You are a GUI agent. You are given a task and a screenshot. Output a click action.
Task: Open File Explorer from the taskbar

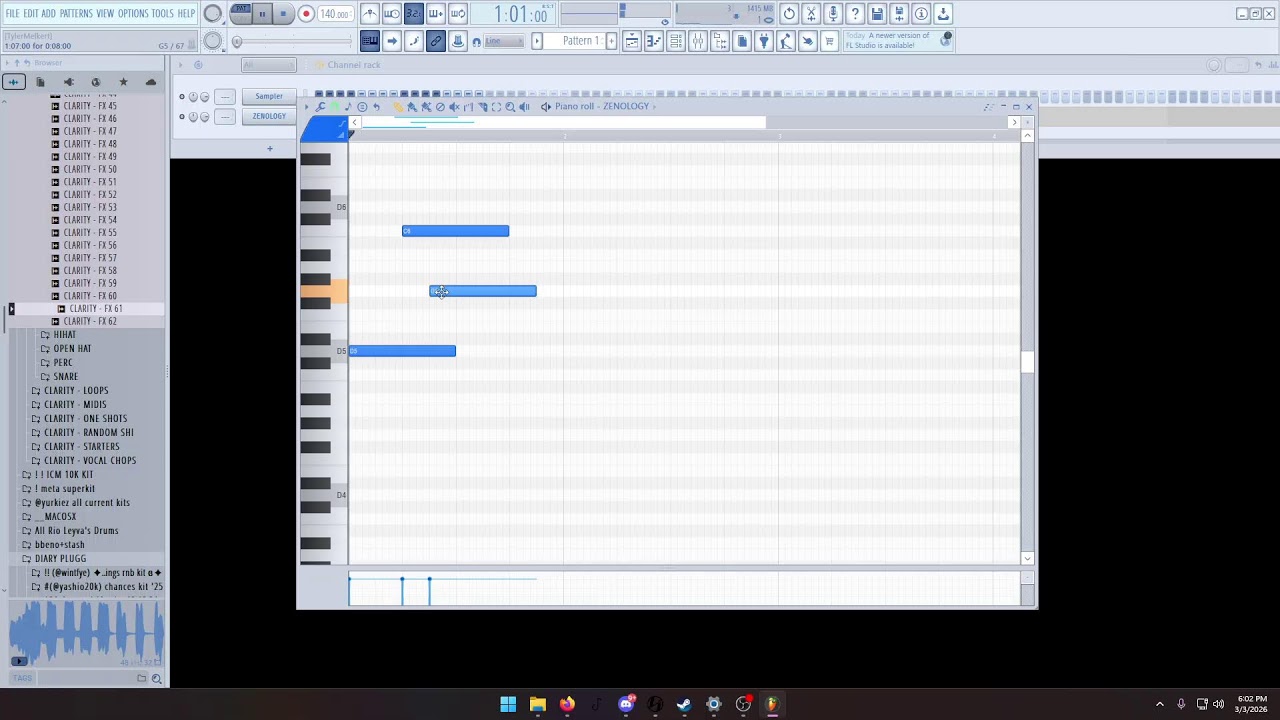[x=537, y=704]
